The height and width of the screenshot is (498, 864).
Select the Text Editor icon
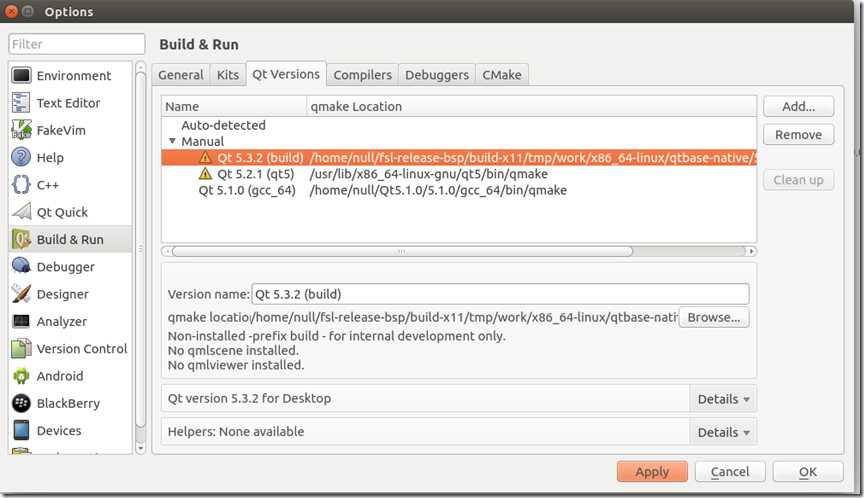21,103
